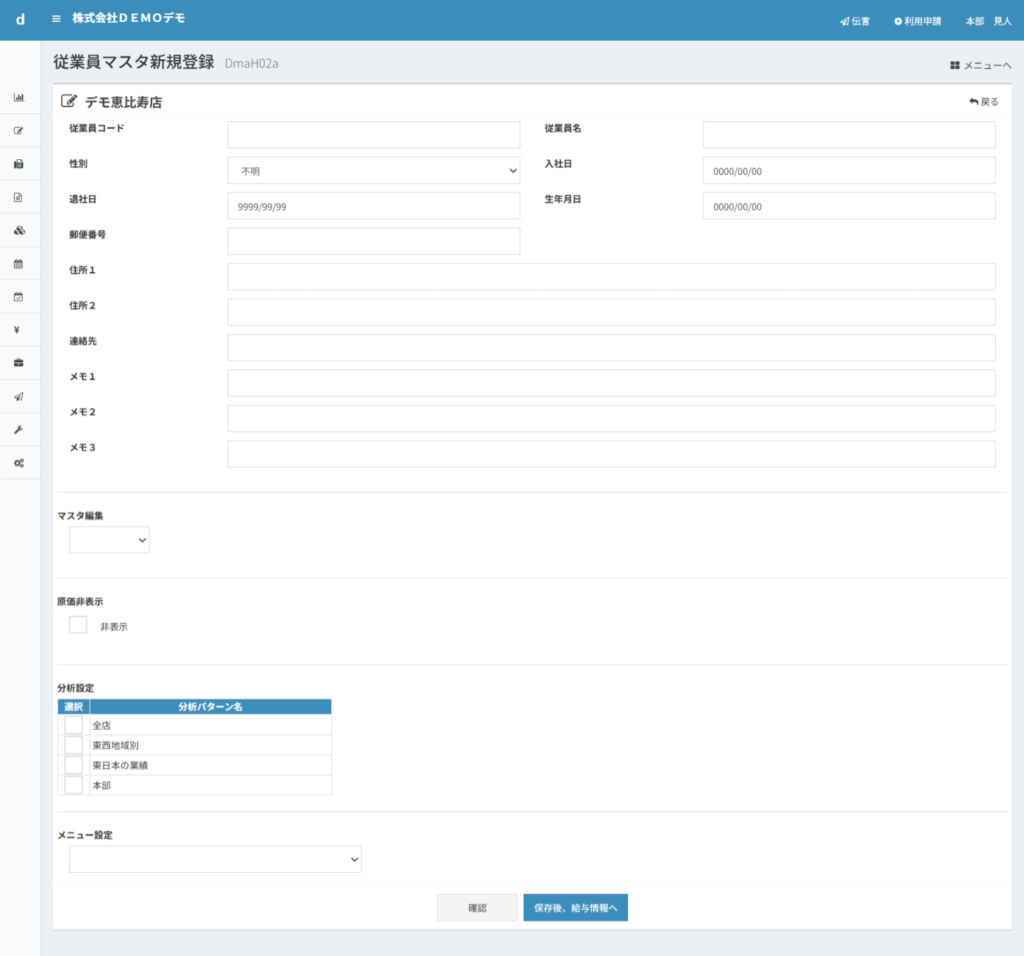Open the メニュー設定 dropdown
The height and width of the screenshot is (956, 1024).
[215, 859]
